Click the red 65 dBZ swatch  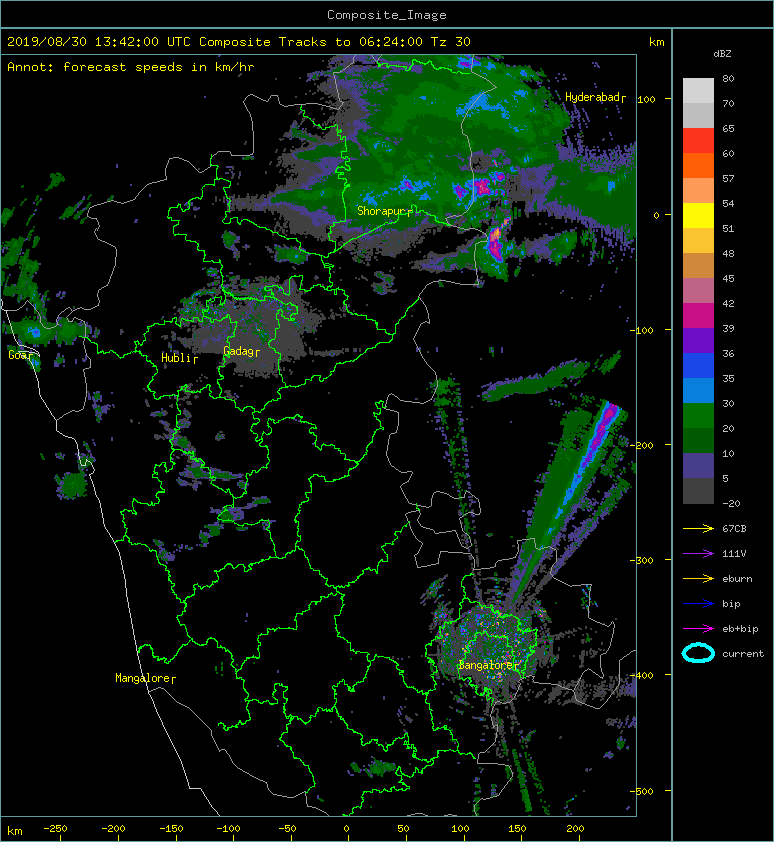[698, 141]
